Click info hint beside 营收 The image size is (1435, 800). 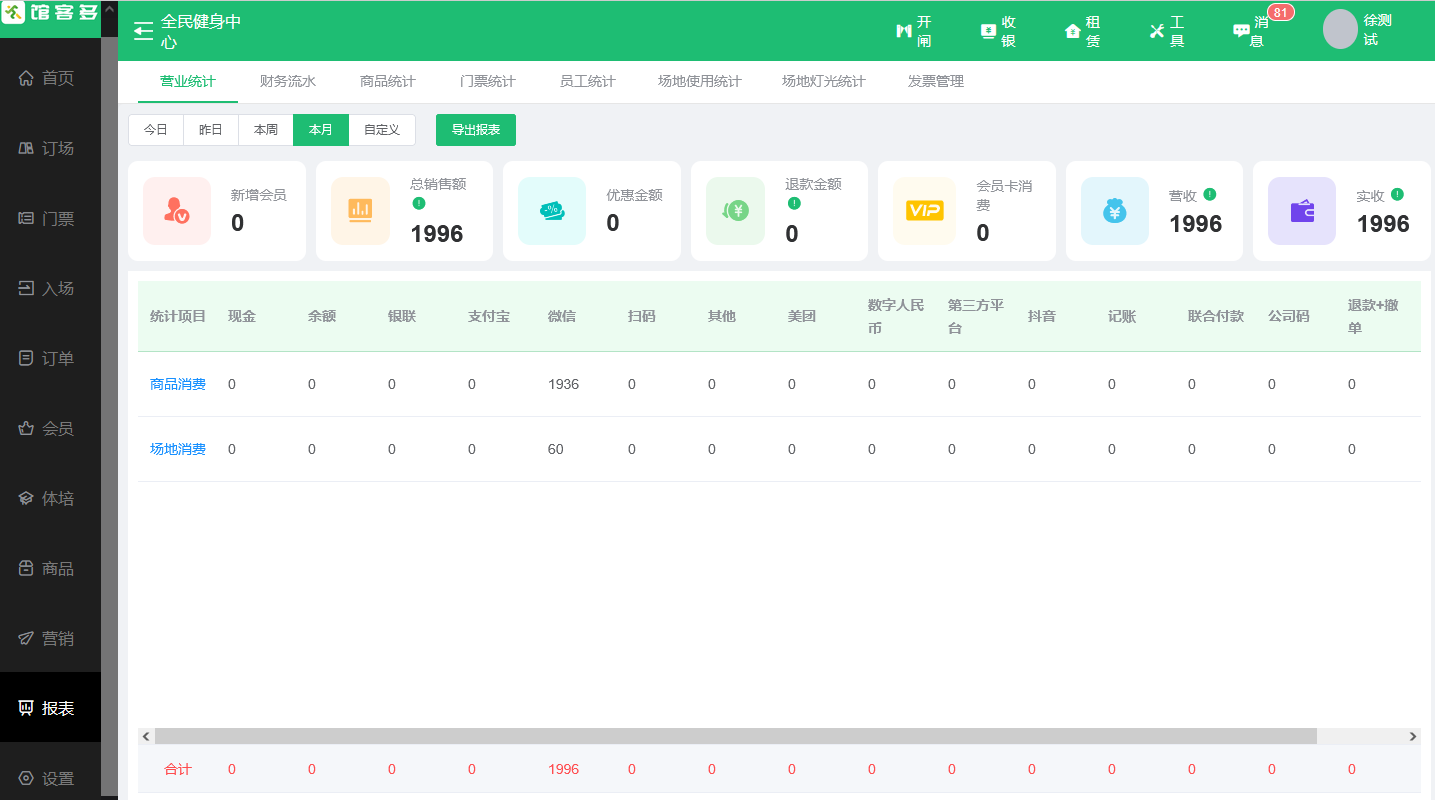(1210, 194)
